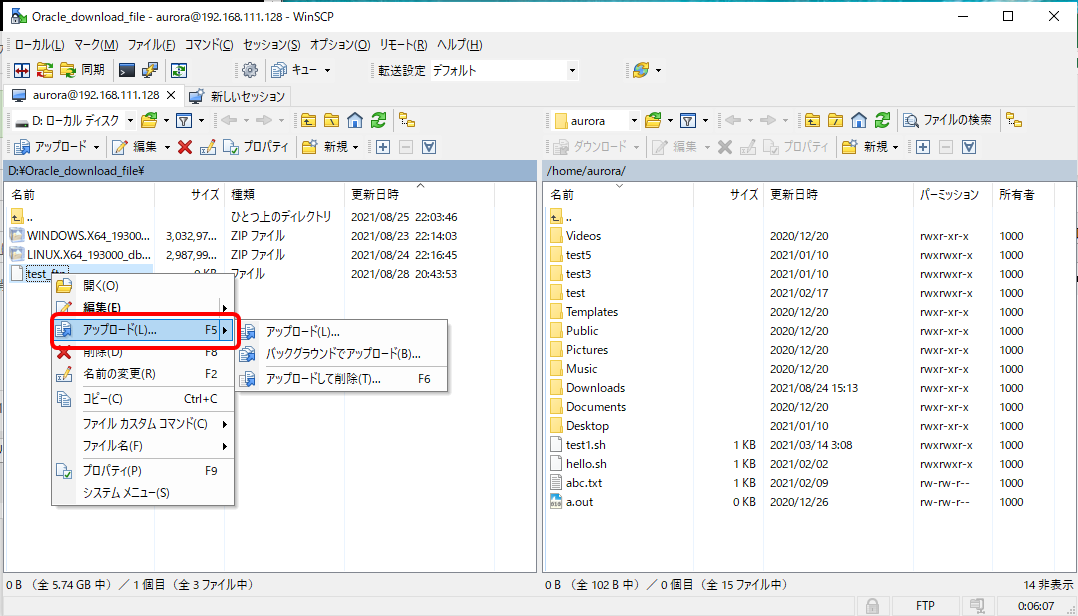Switch to 新しいセッション tab
The image size is (1078, 616).
click(238, 96)
